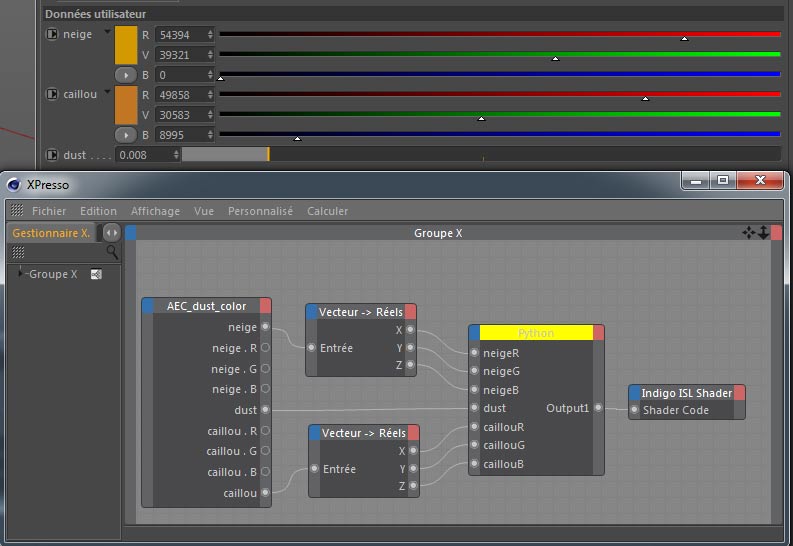Click the zoom arrow icon in the Groupe X header
The width and height of the screenshot is (793, 546).
(764, 233)
